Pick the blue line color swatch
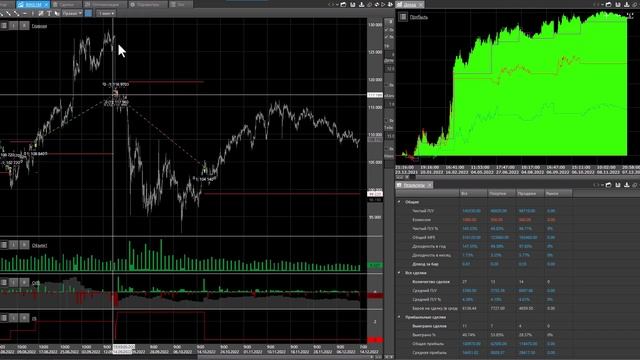This screenshot has width=640, height=360. [88, 13]
